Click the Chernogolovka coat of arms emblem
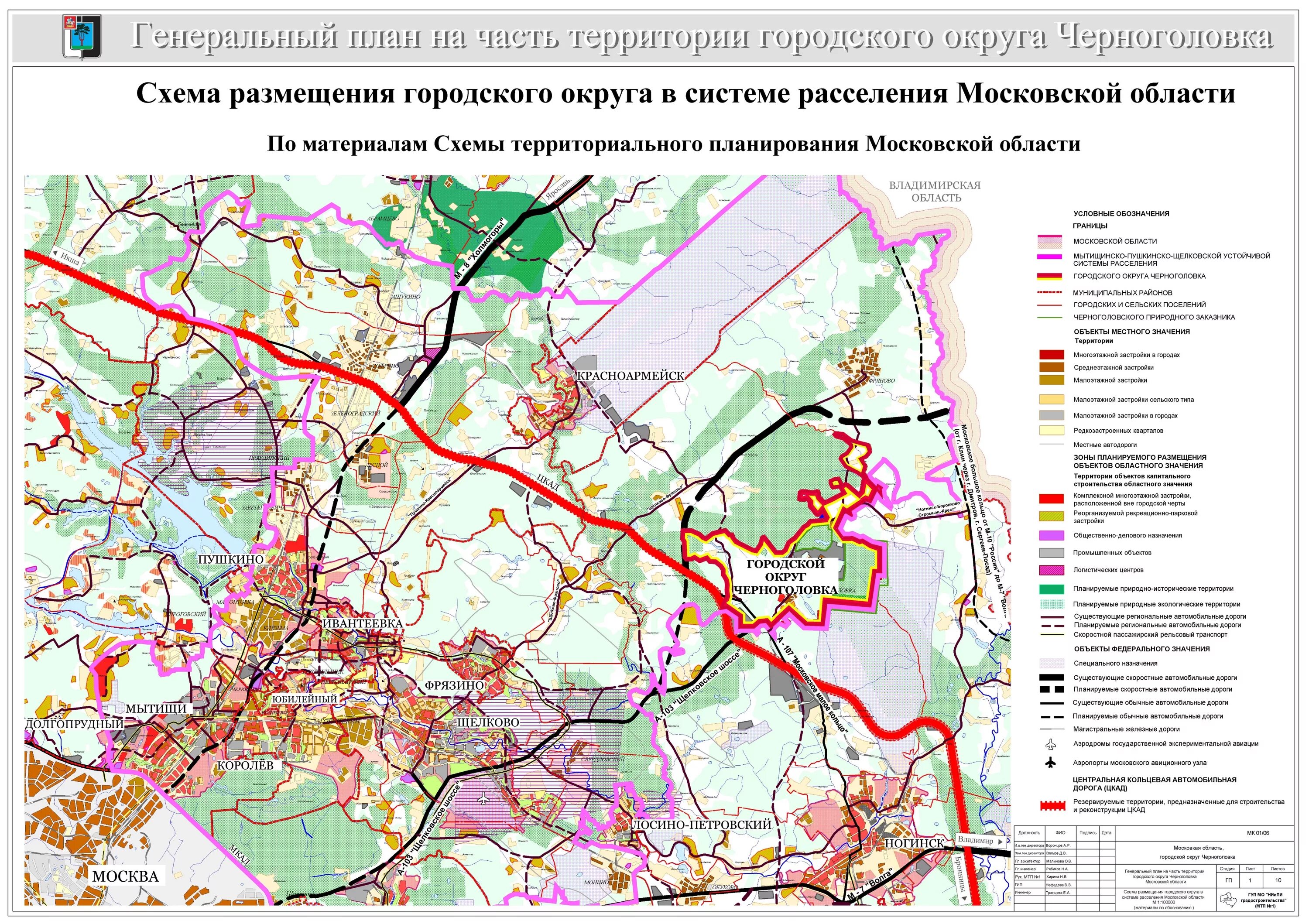This screenshot has height=924, width=1309. tap(82, 37)
